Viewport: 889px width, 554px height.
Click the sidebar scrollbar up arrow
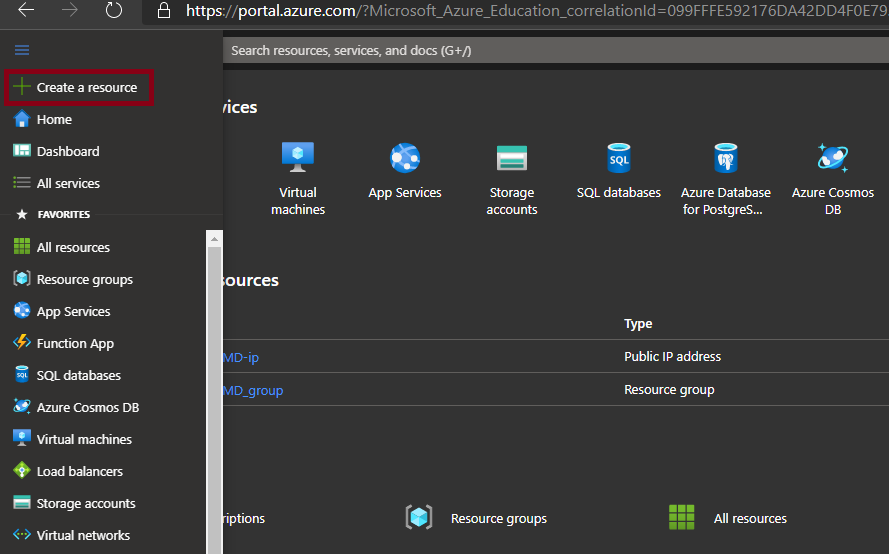214,239
